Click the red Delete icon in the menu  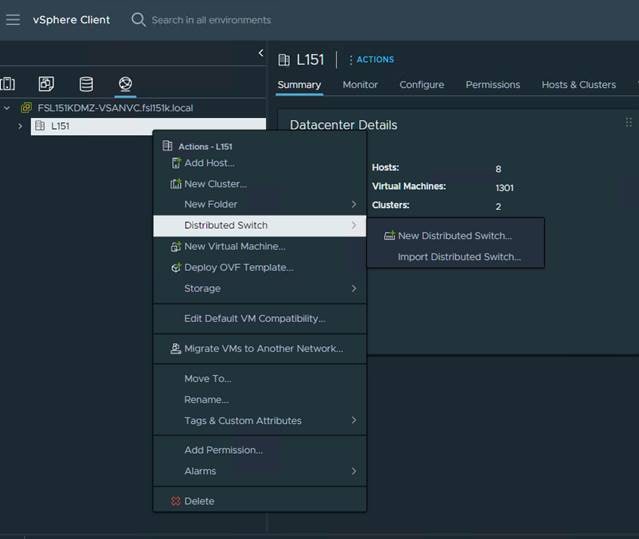[176, 501]
